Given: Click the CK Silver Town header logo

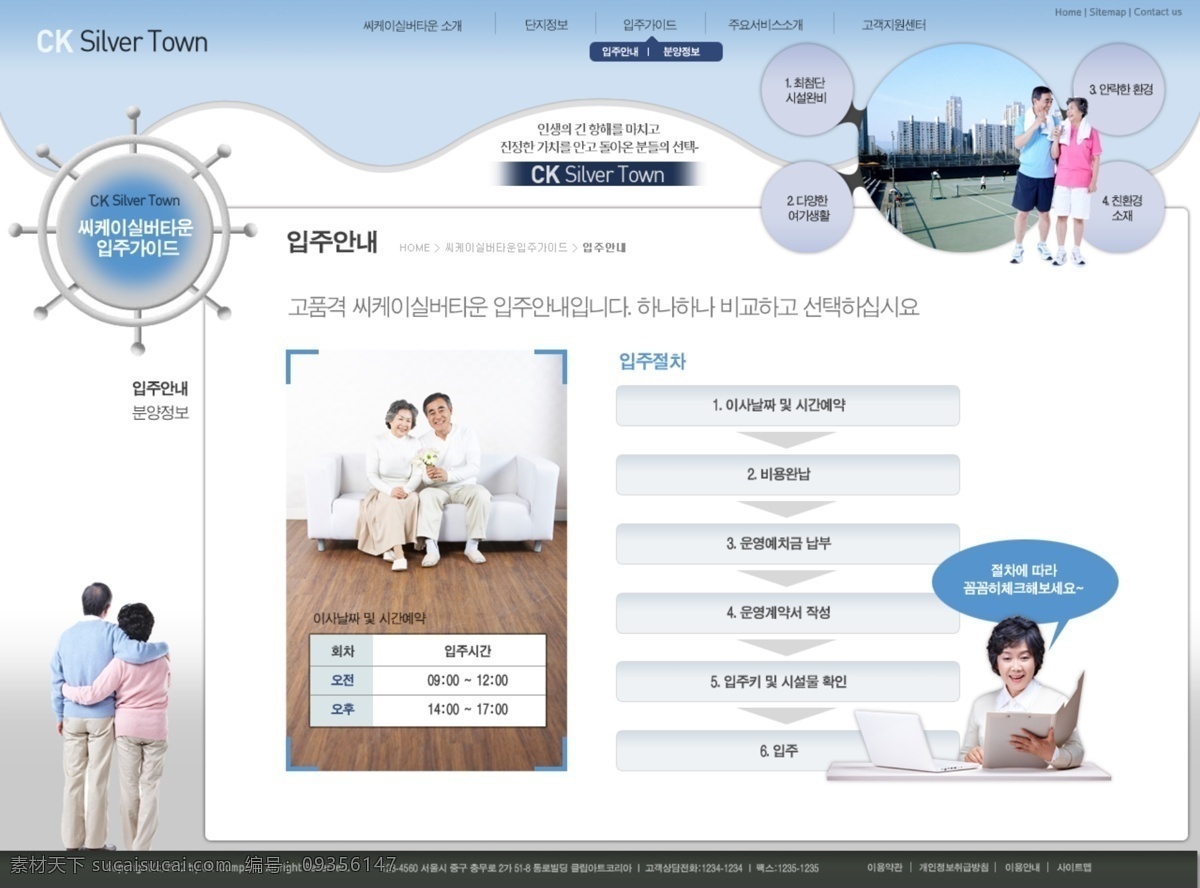Looking at the screenshot, I should [x=122, y=42].
